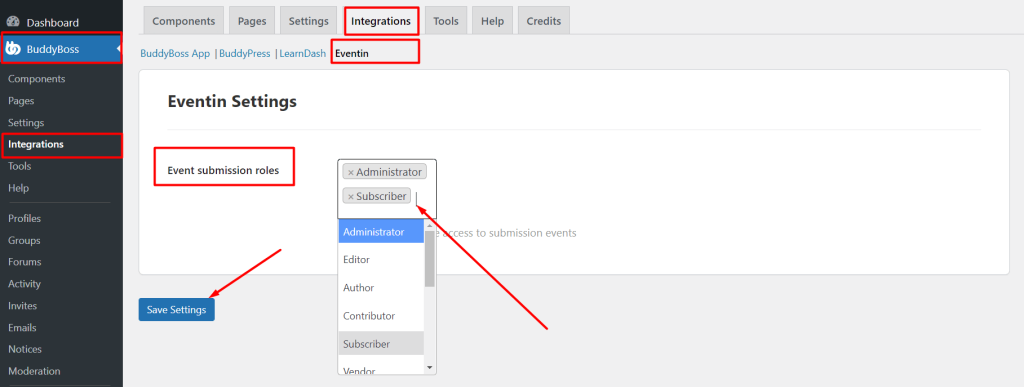Image resolution: width=1024 pixels, height=387 pixels.
Task: Remove the Administrator role tag
Action: point(351,172)
